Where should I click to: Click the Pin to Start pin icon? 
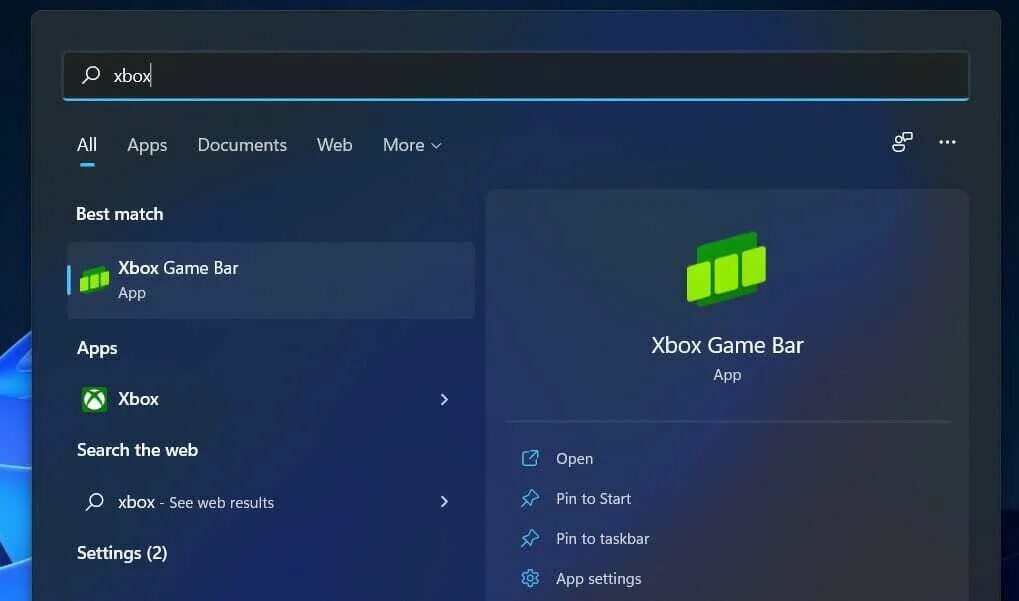click(530, 498)
